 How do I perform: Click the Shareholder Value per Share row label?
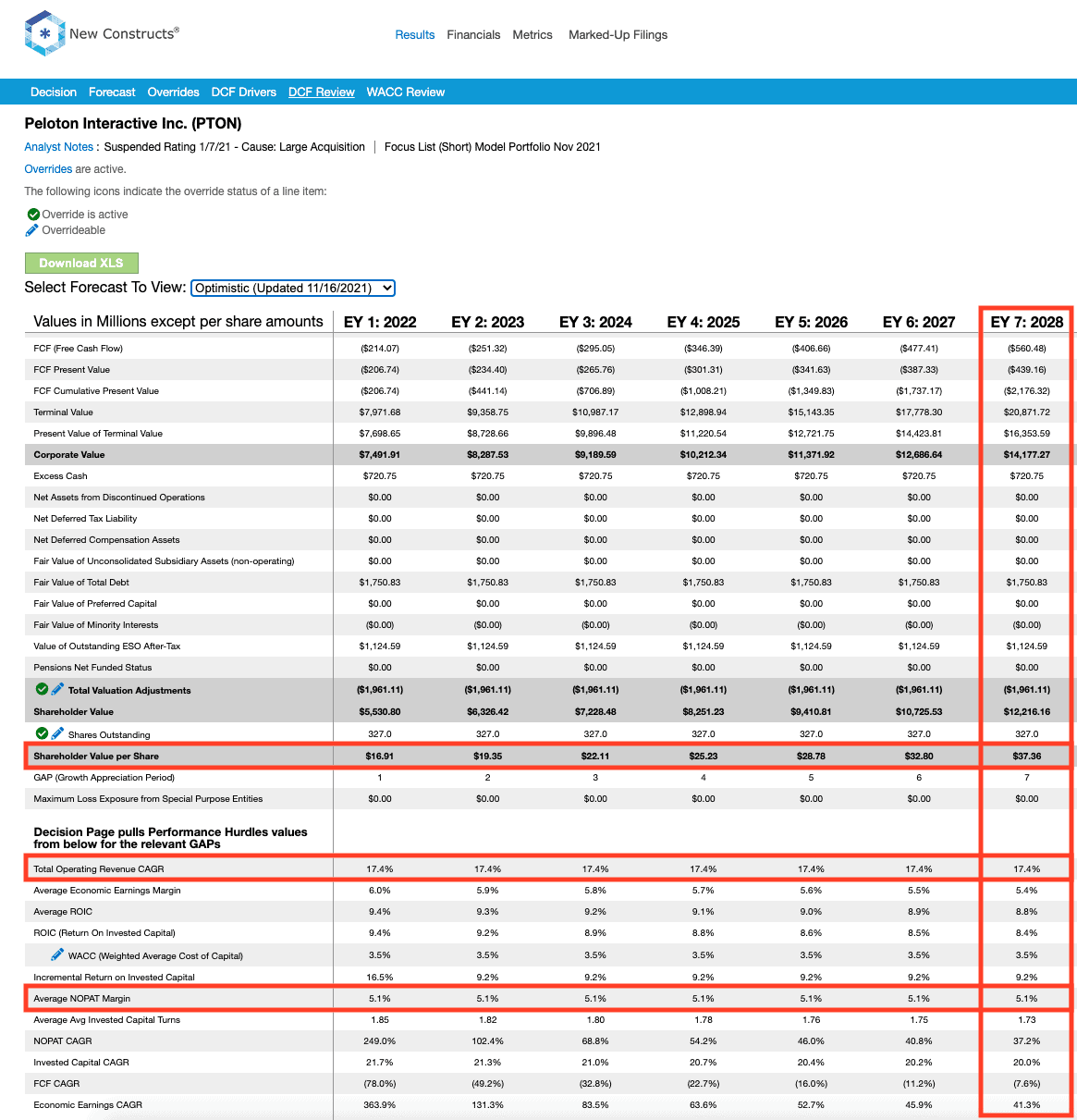tap(96, 756)
